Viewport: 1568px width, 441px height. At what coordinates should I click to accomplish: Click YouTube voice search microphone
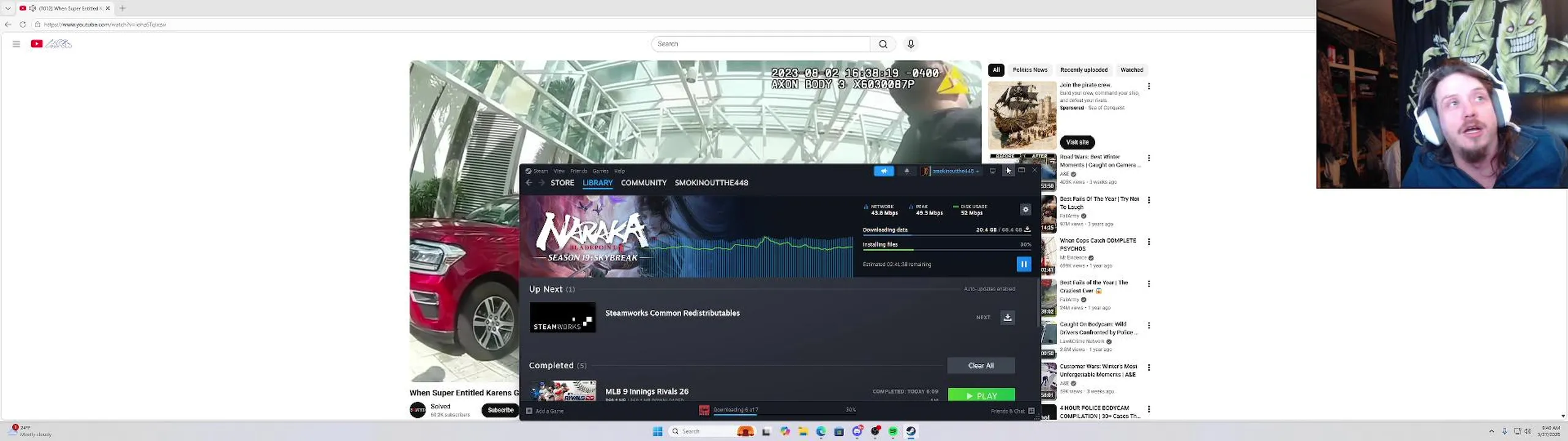[911, 44]
